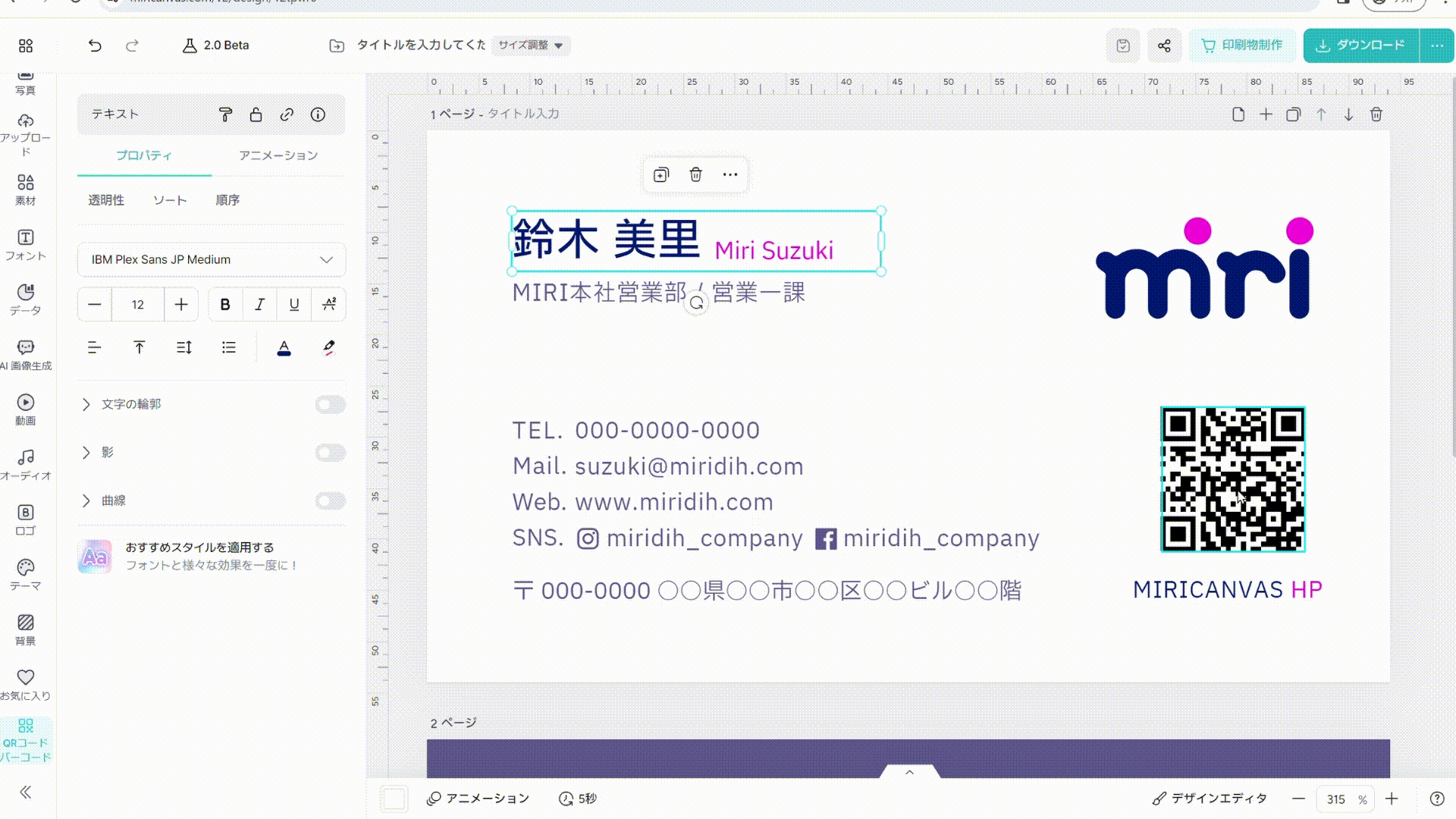The height and width of the screenshot is (819, 1456).
Task: Open the AI画像生成 panel
Action: 26,355
